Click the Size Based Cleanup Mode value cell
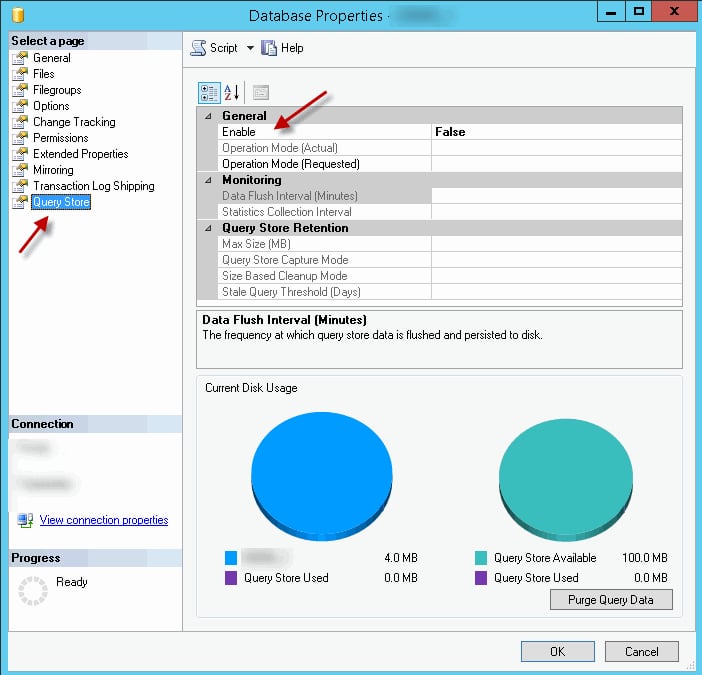 pos(556,276)
